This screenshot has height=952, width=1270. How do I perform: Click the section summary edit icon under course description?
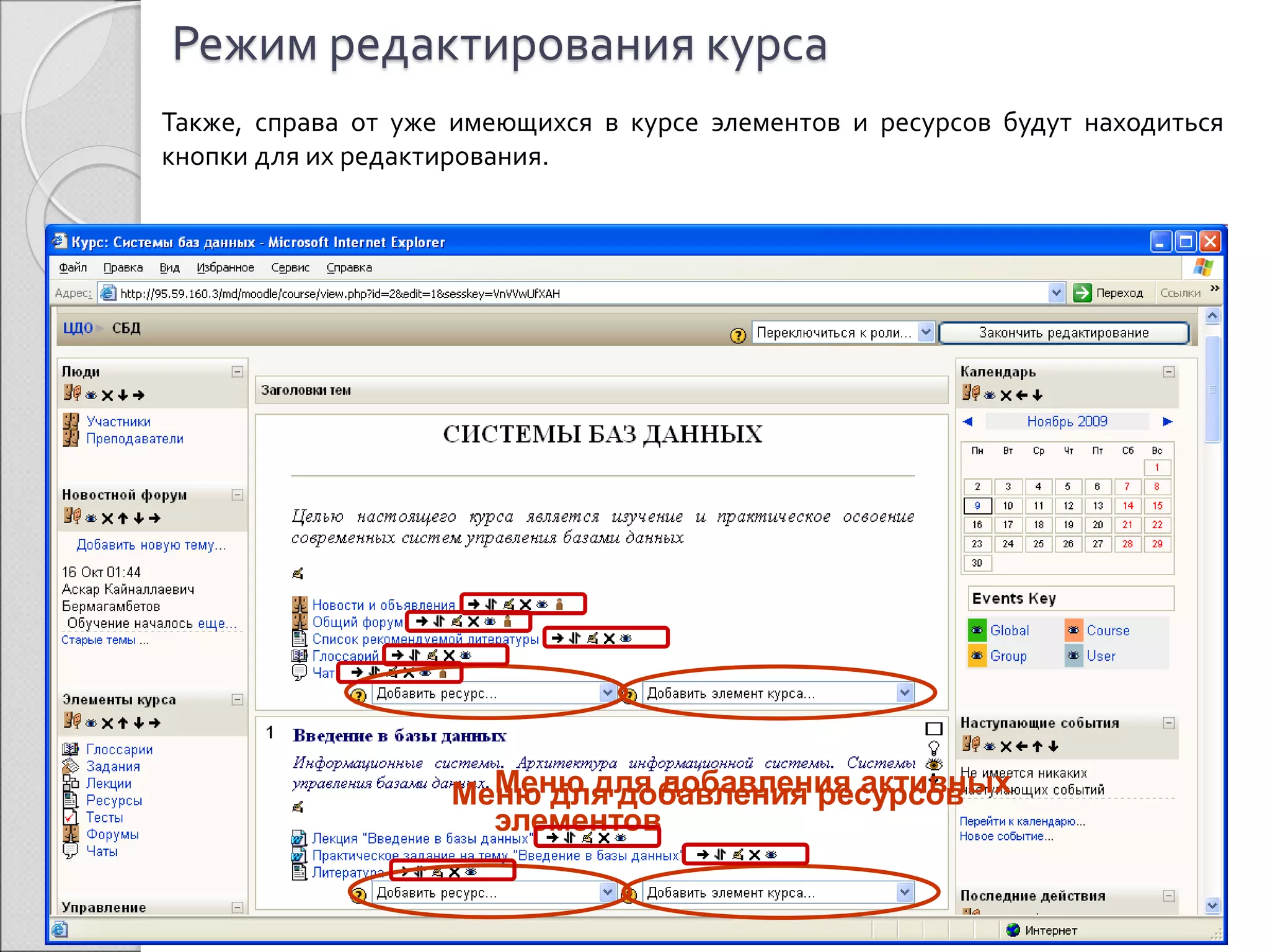(x=298, y=573)
